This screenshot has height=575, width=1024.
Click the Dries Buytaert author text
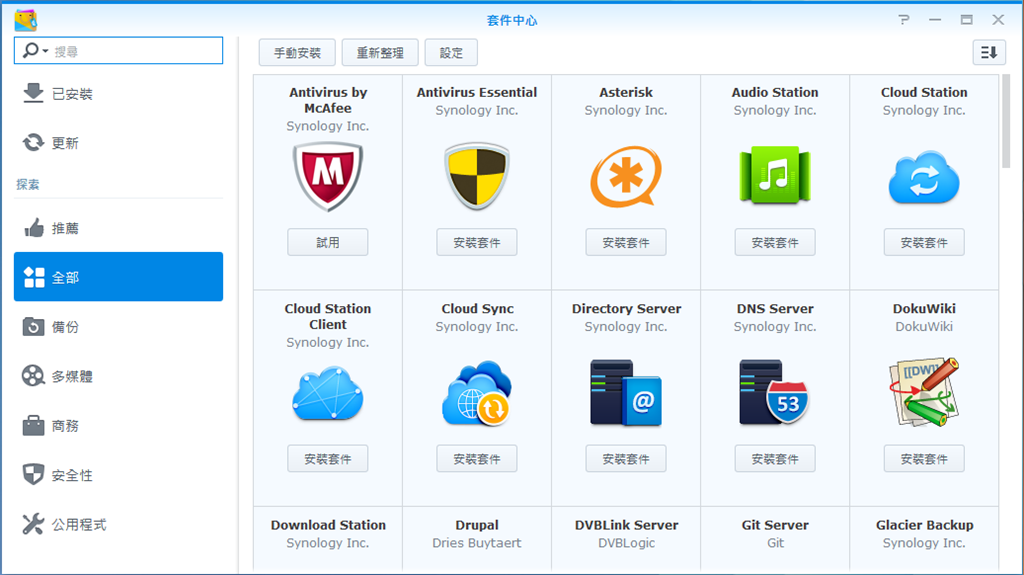point(477,543)
